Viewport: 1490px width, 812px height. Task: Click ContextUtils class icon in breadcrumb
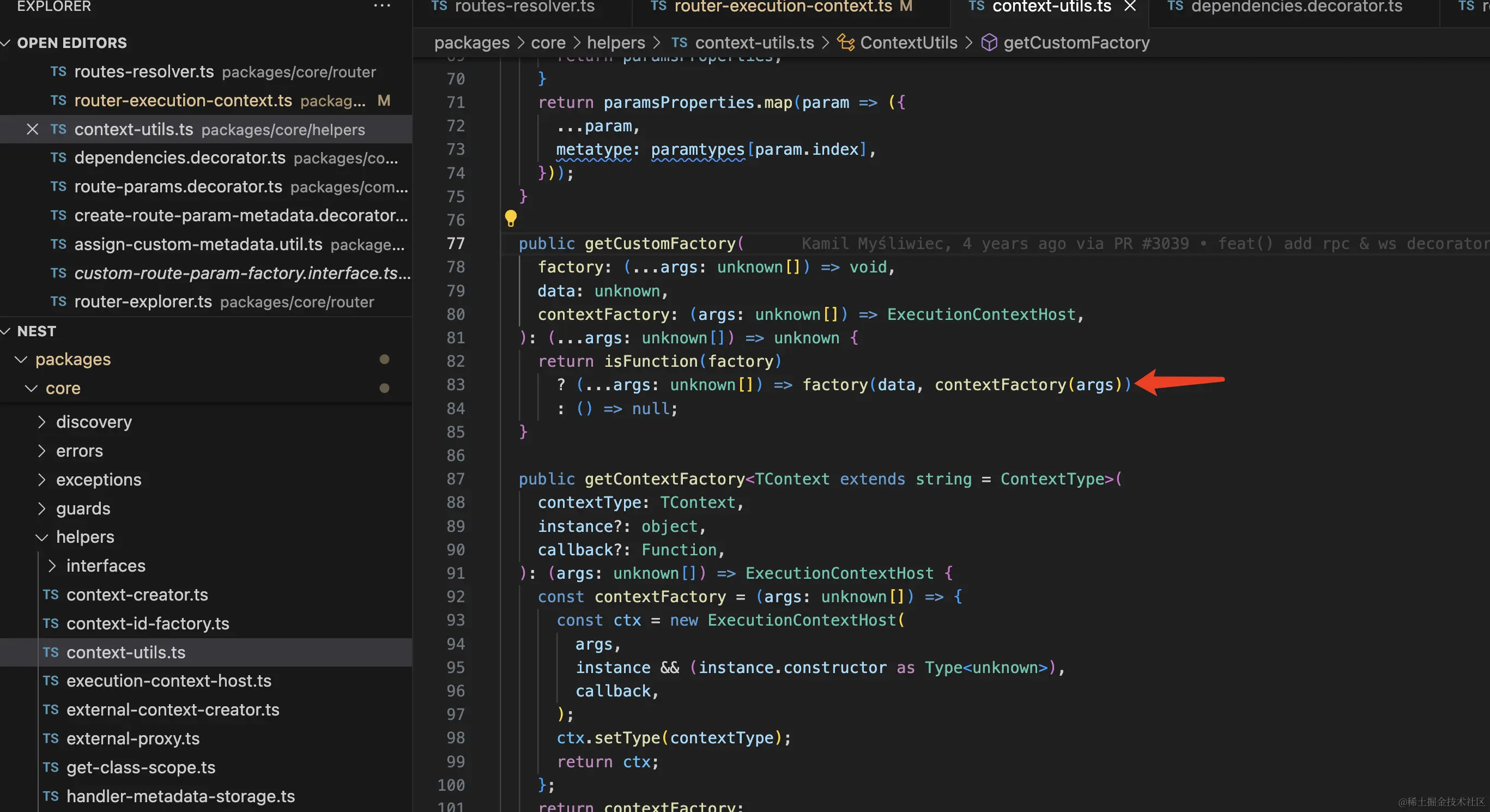click(x=846, y=42)
